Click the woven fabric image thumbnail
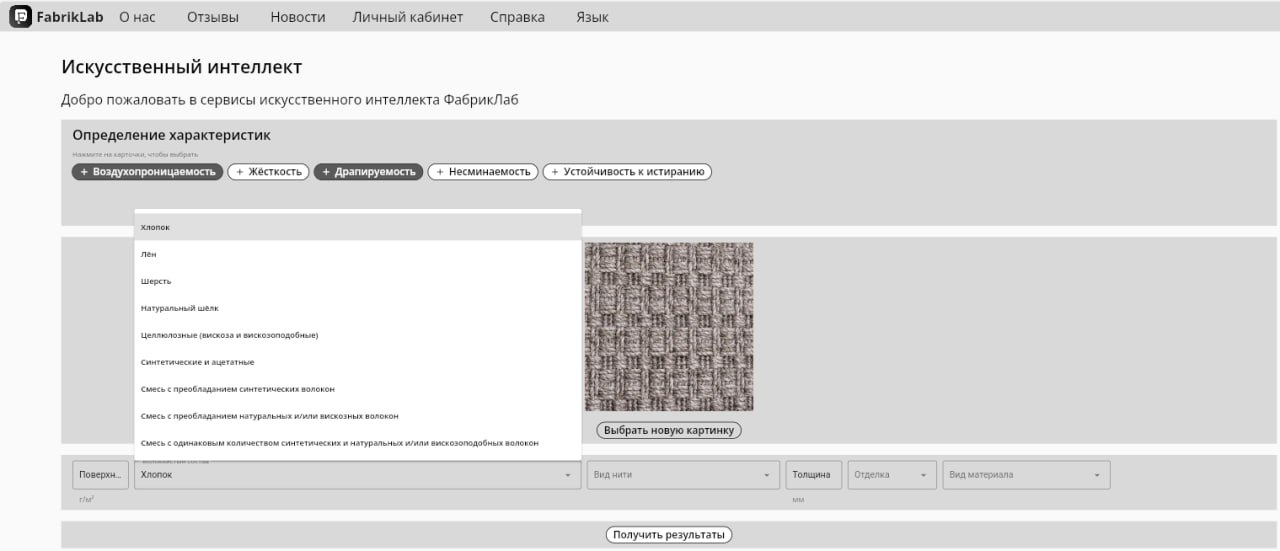Screen dimensions: 1280x551 pos(669,327)
